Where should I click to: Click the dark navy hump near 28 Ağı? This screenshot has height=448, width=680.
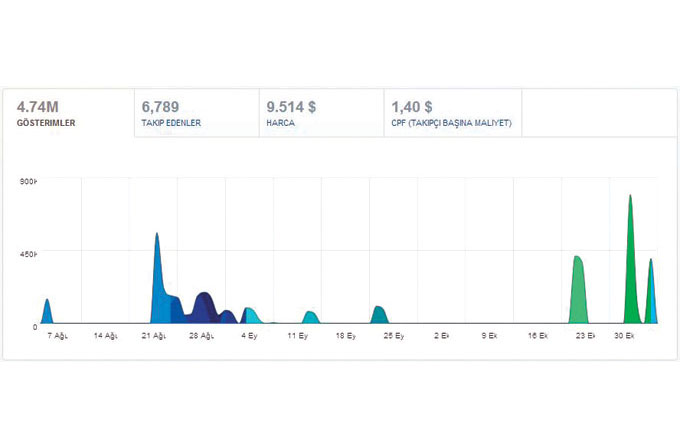pyautogui.click(x=203, y=308)
